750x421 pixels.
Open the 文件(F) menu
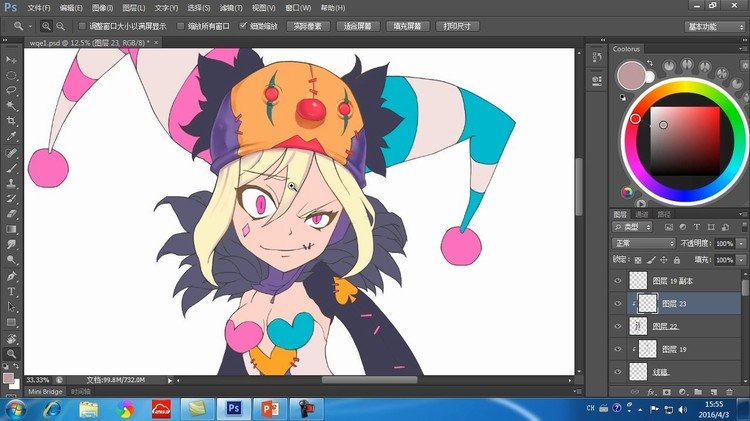point(39,8)
